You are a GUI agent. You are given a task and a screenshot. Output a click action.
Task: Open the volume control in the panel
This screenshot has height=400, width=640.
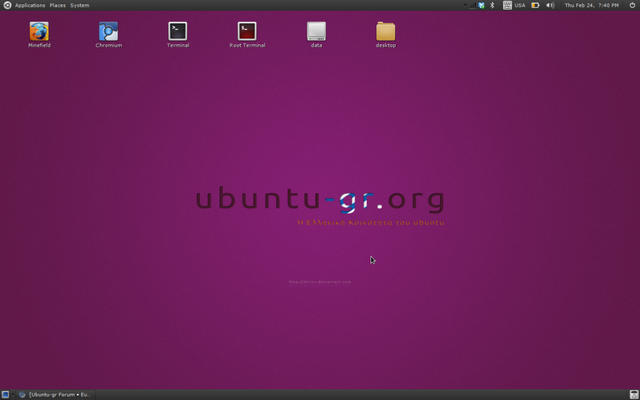tap(550, 5)
